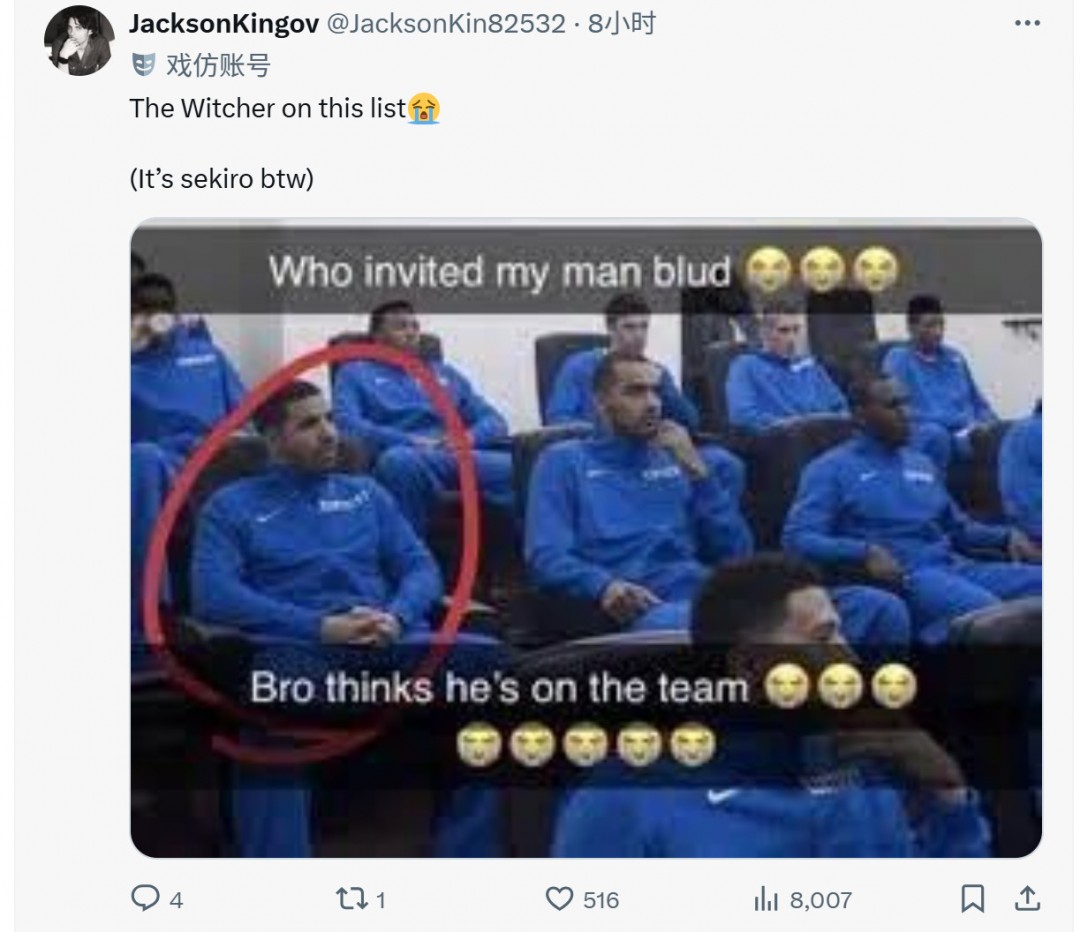1080x932 pixels.
Task: Bookmark this post
Action: (x=973, y=898)
